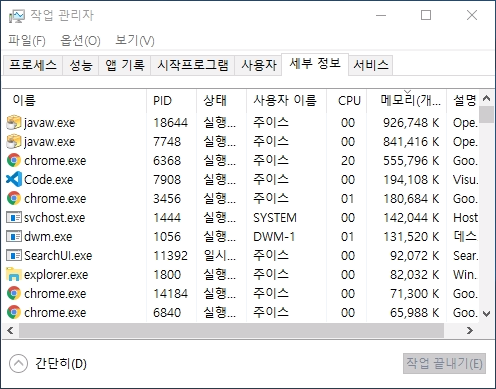Viewport: 496px width, 389px height.
Task: Switch to the 서비스 tab
Action: coord(371,65)
